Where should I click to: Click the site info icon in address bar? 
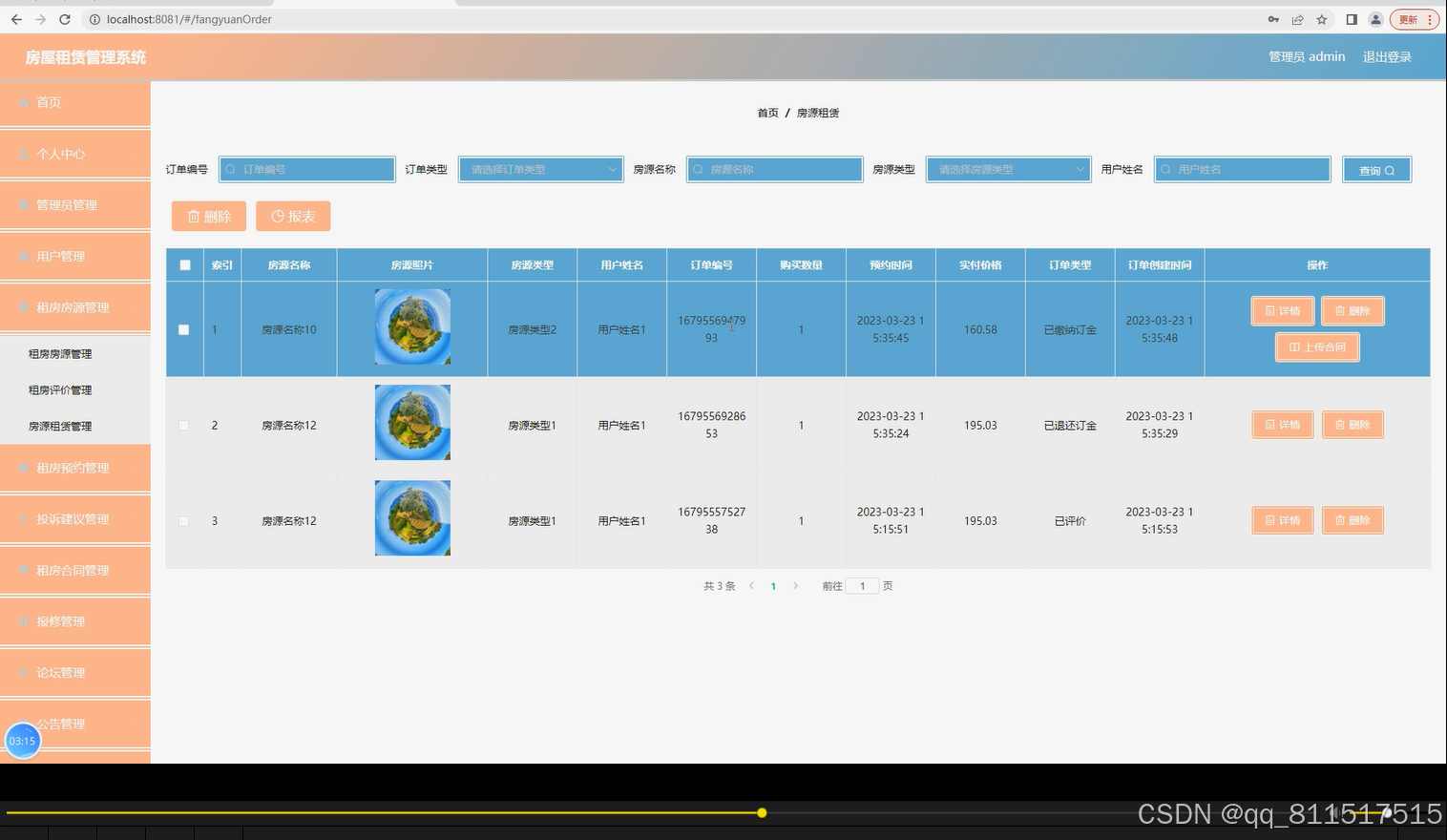94,19
